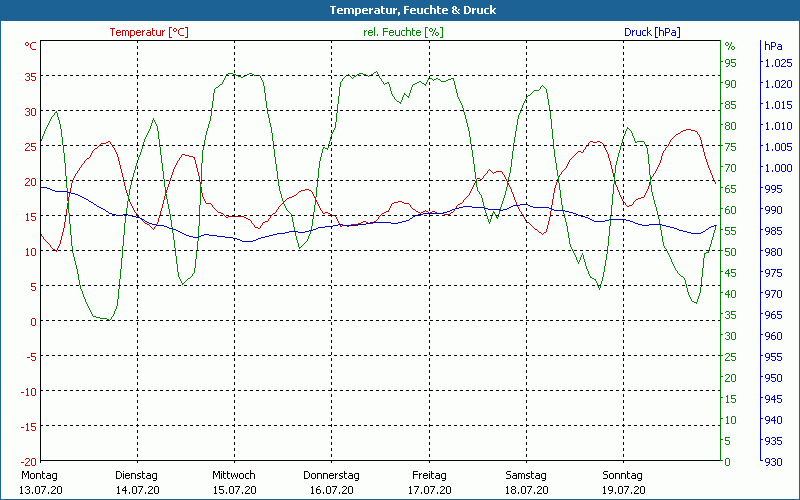The width and height of the screenshot is (800, 500).
Task: Click blue pressure axis value "1.015"
Action: pyautogui.click(x=778, y=105)
